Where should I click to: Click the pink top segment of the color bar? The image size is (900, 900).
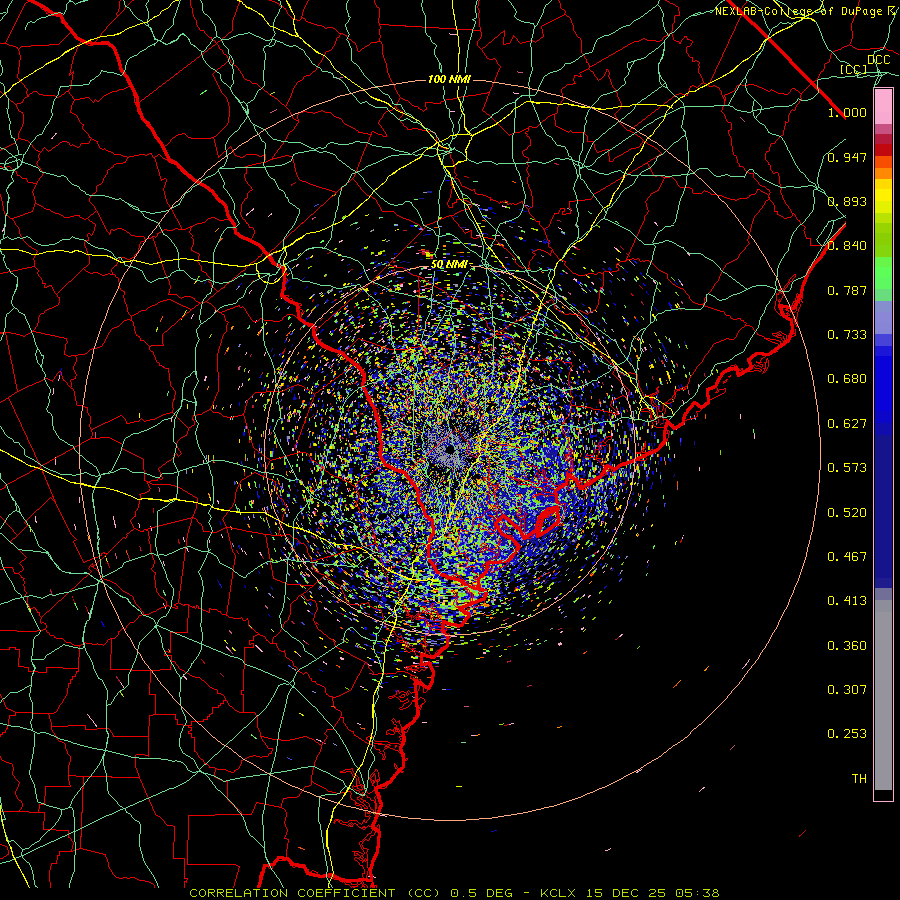point(883,107)
